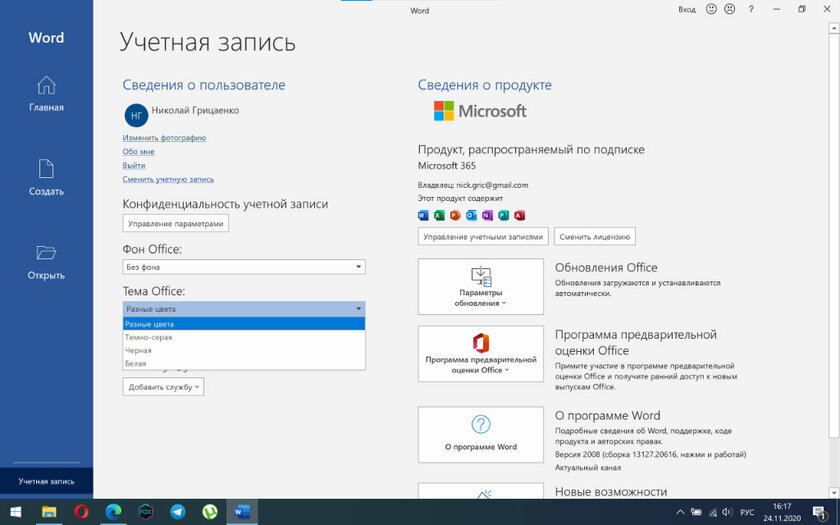Choose Темно-серая theme option

click(244, 338)
